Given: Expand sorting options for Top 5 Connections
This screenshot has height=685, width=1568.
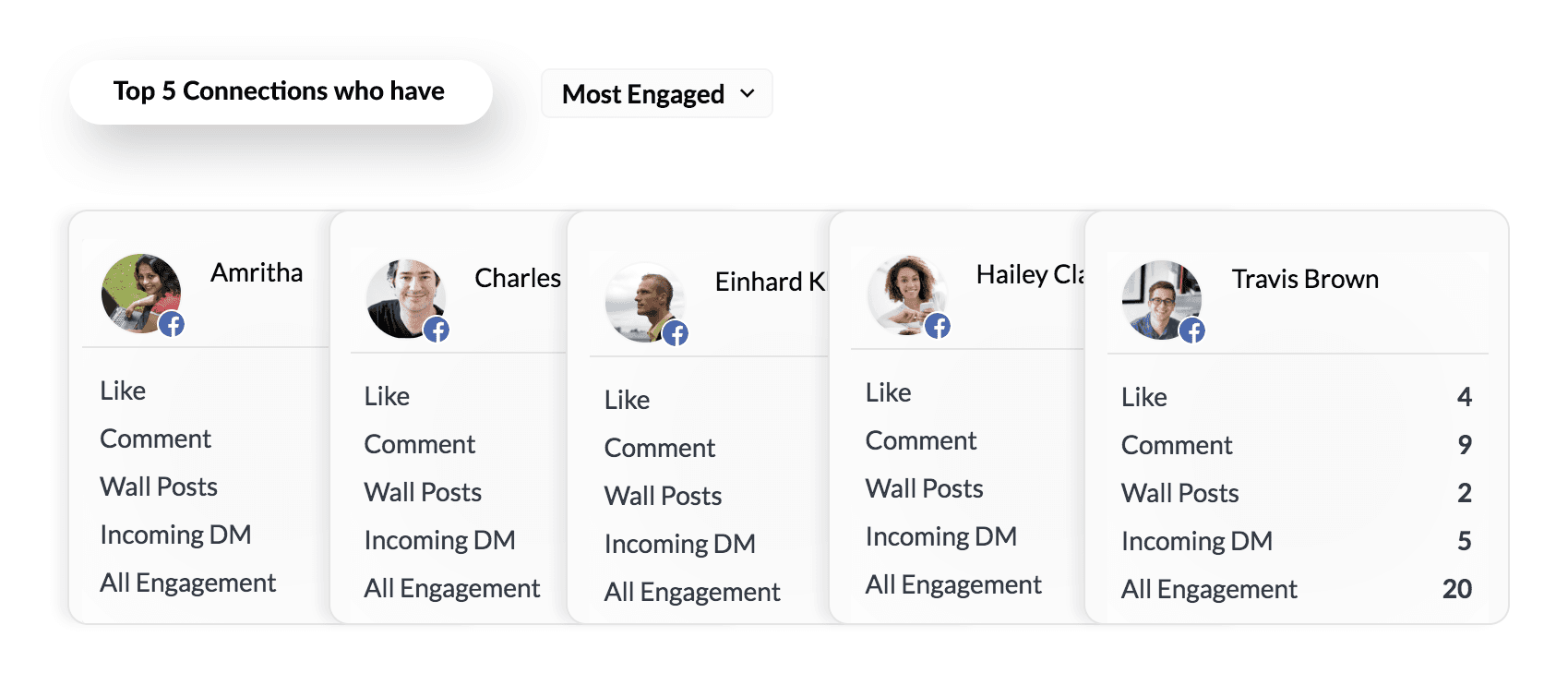Looking at the screenshot, I should 656,93.
